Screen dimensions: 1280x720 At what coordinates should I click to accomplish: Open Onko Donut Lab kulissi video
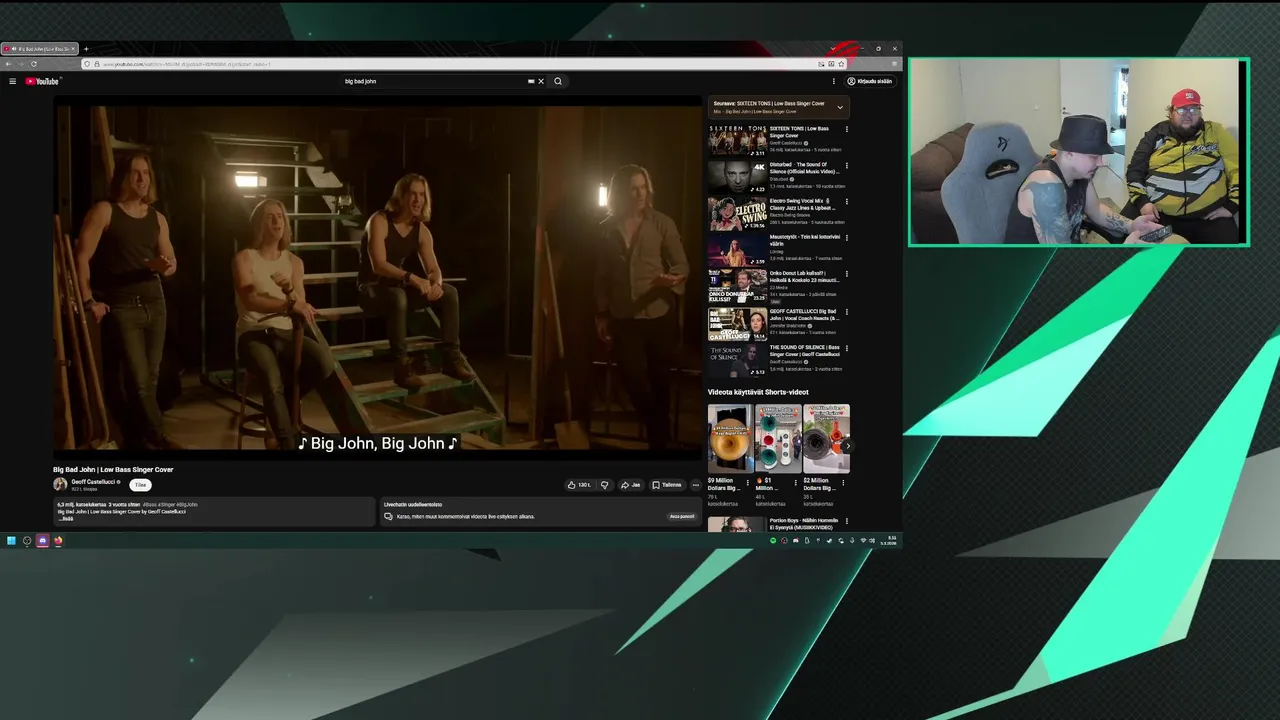point(737,287)
